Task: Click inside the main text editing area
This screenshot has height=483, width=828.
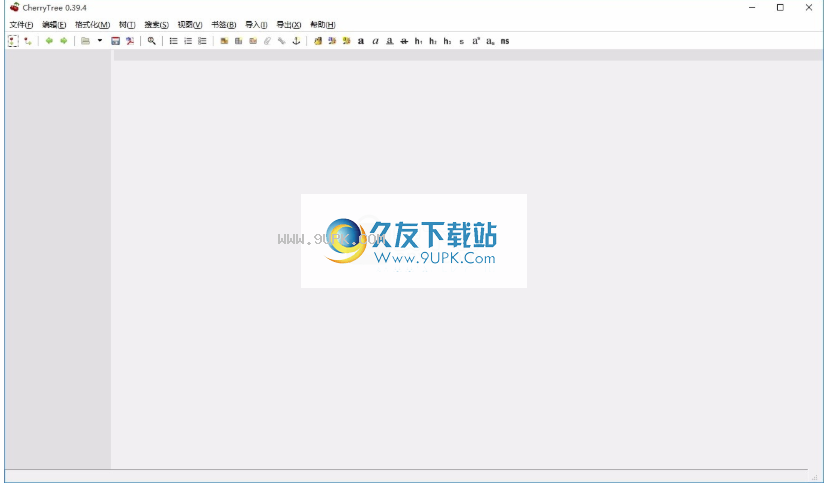Action: [x=468, y=264]
